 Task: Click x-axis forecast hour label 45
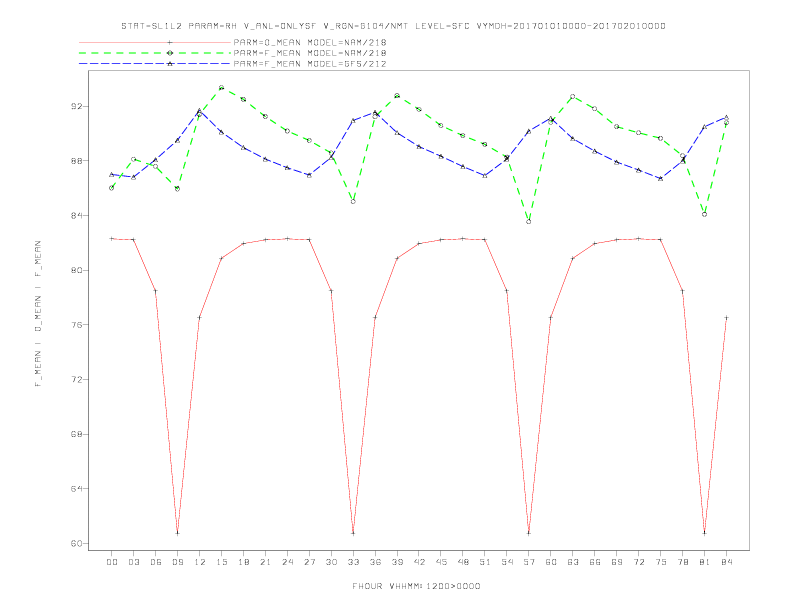(x=441, y=562)
